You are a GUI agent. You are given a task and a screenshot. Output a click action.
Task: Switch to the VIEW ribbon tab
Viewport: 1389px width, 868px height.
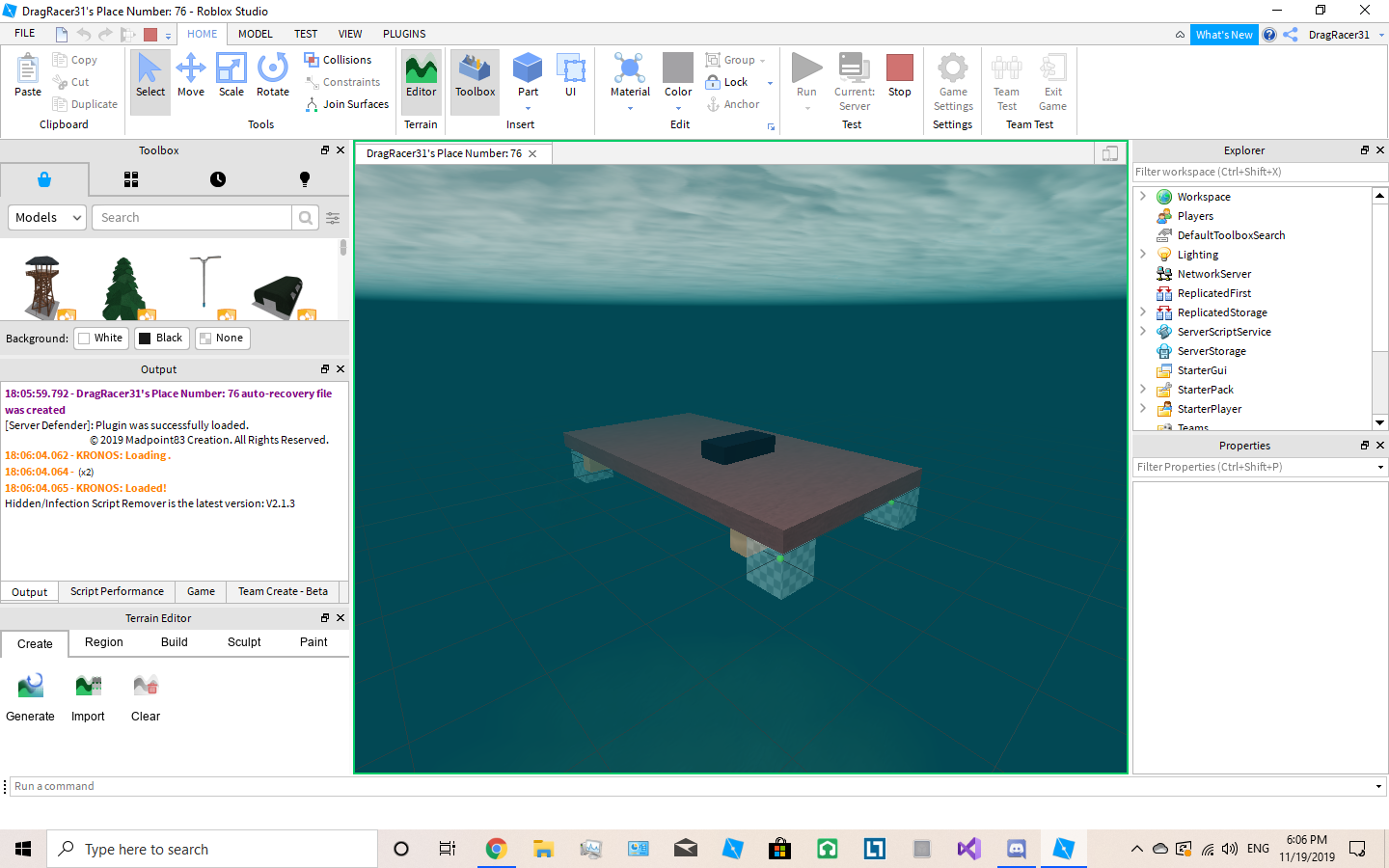(x=350, y=34)
